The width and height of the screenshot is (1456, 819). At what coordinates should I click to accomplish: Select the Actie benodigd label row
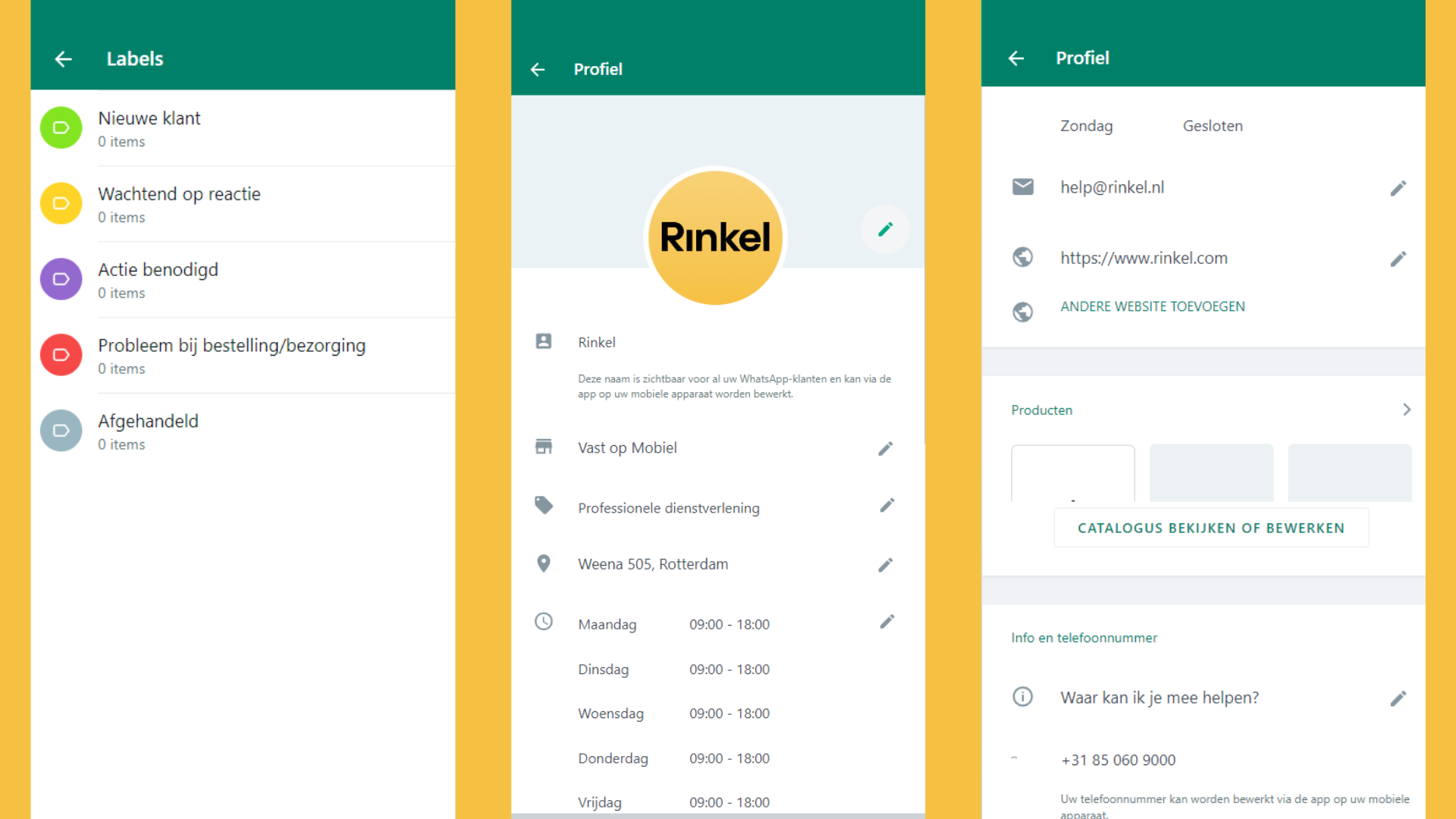point(243,280)
